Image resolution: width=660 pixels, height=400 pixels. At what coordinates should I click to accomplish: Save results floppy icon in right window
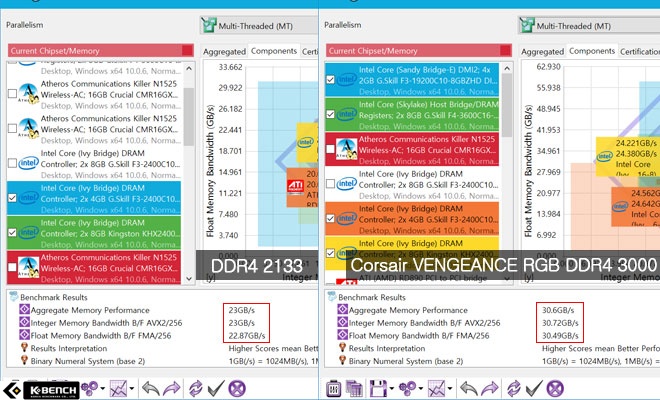(x=378, y=388)
